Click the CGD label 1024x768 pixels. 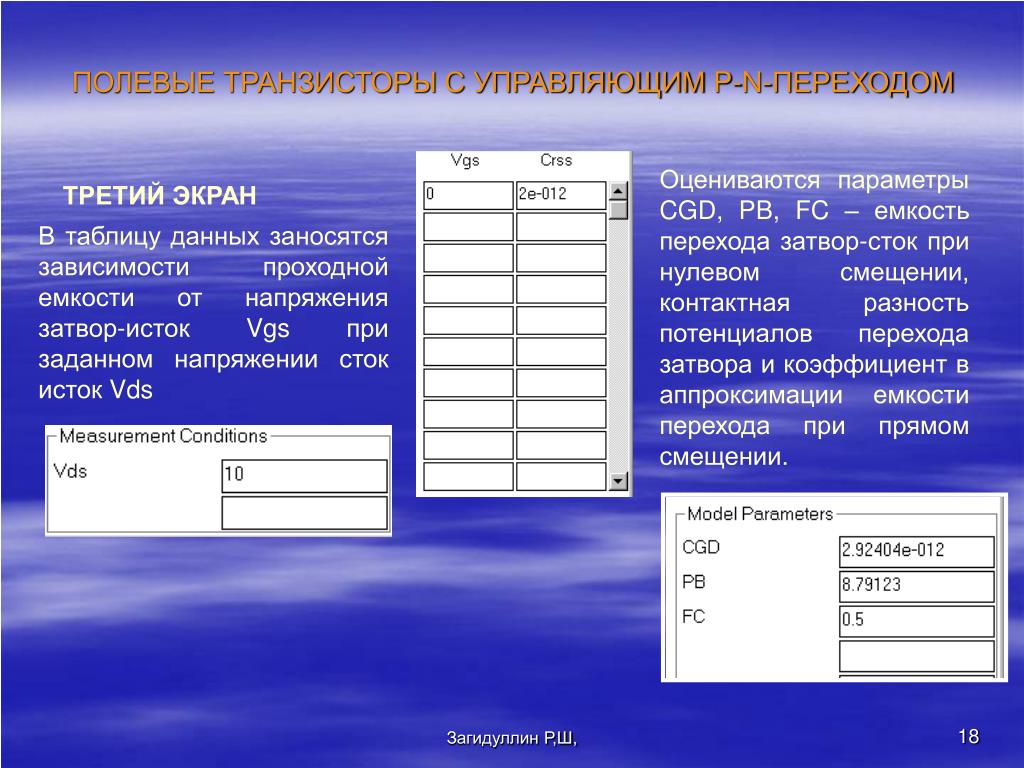(x=701, y=547)
